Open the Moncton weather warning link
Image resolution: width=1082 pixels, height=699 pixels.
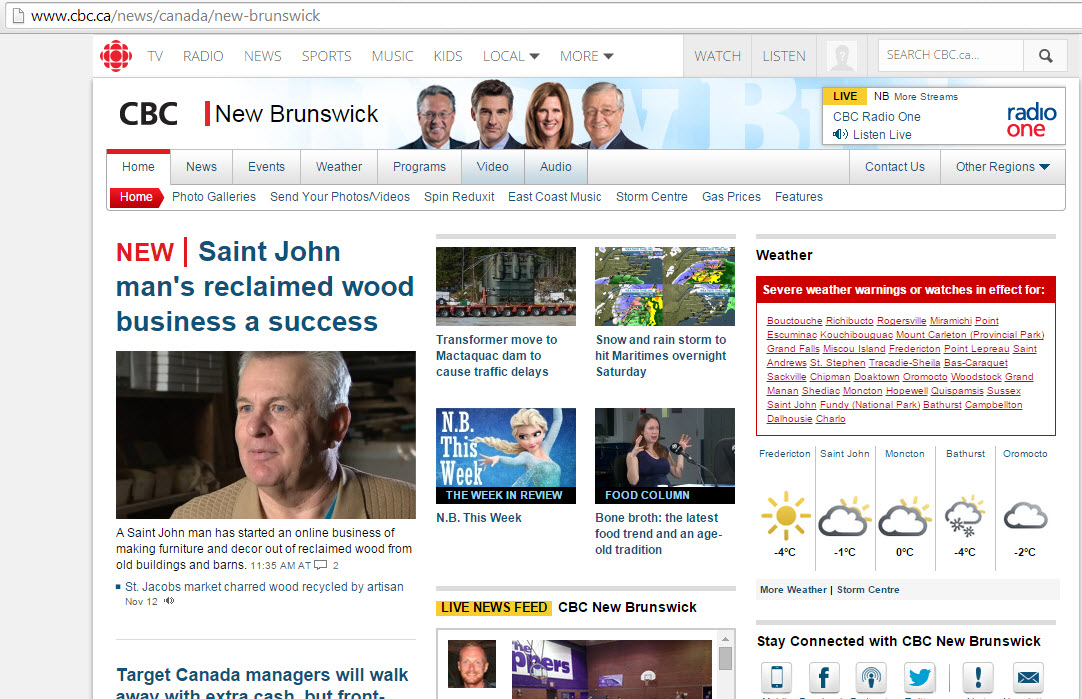tap(863, 391)
